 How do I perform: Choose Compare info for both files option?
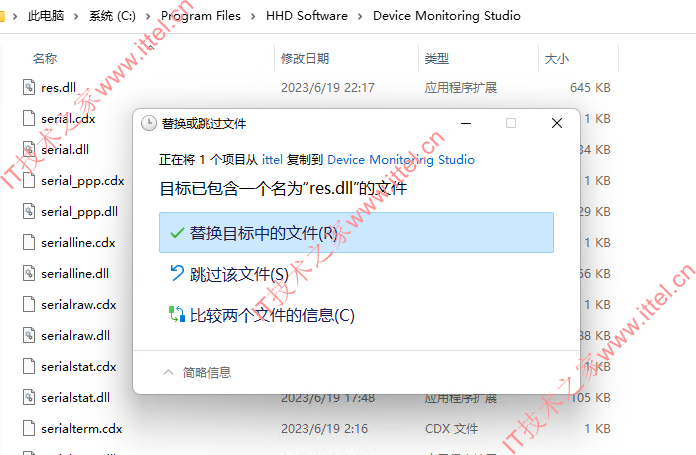356,315
